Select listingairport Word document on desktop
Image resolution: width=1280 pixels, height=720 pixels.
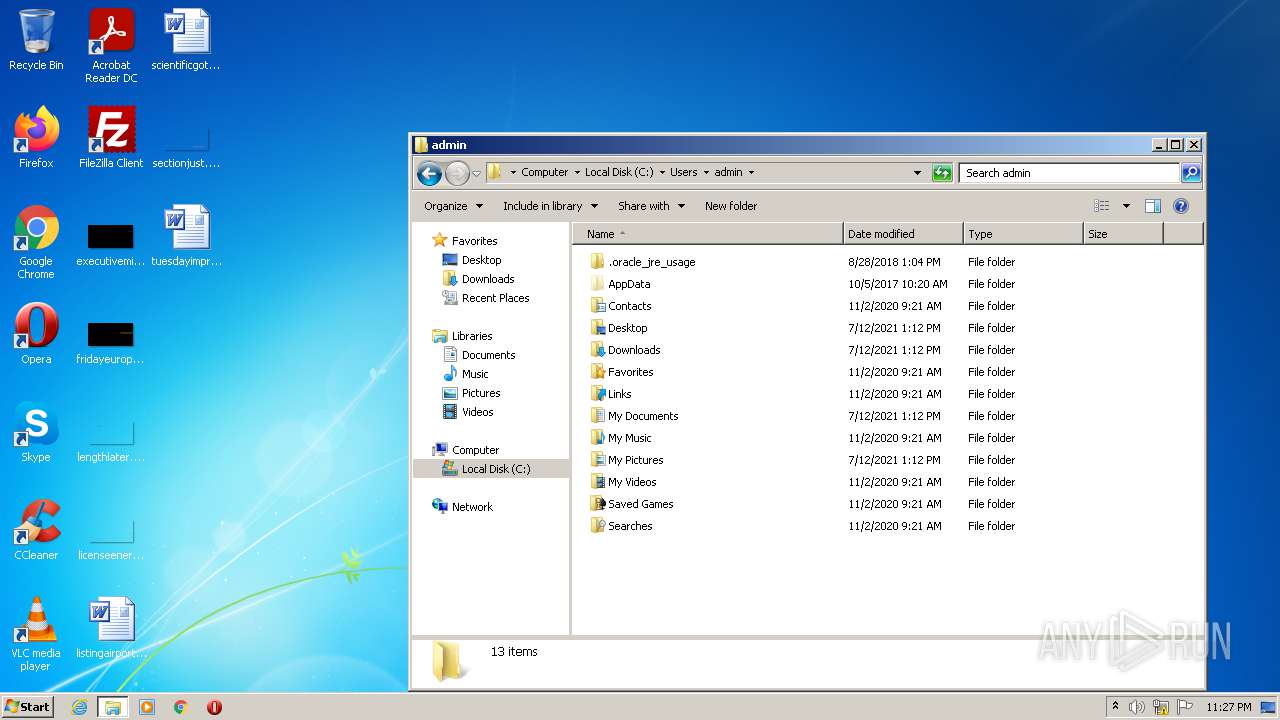click(x=111, y=629)
